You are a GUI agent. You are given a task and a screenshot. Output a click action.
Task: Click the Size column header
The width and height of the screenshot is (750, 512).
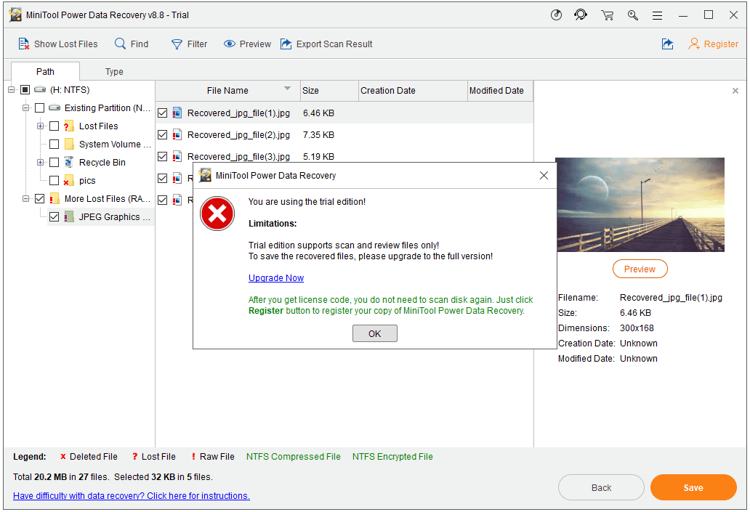[329, 90]
